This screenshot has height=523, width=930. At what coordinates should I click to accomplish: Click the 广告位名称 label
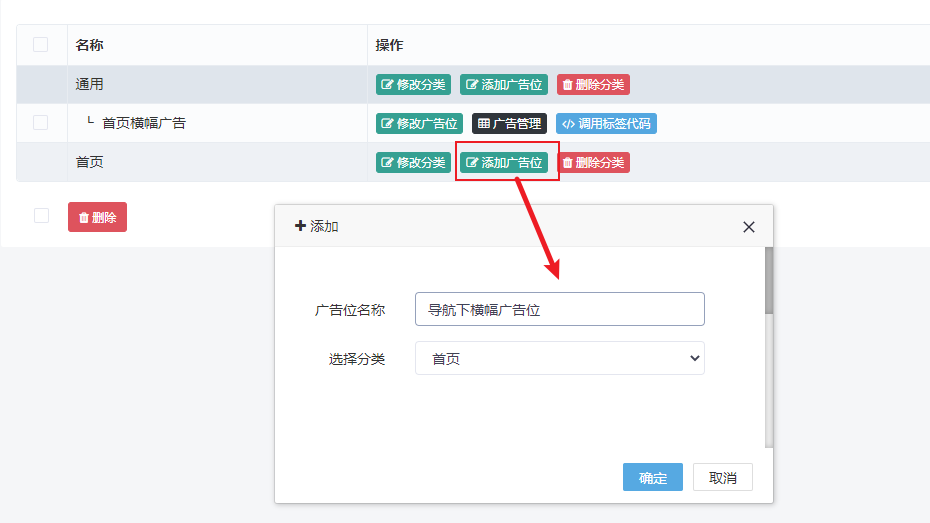350,310
